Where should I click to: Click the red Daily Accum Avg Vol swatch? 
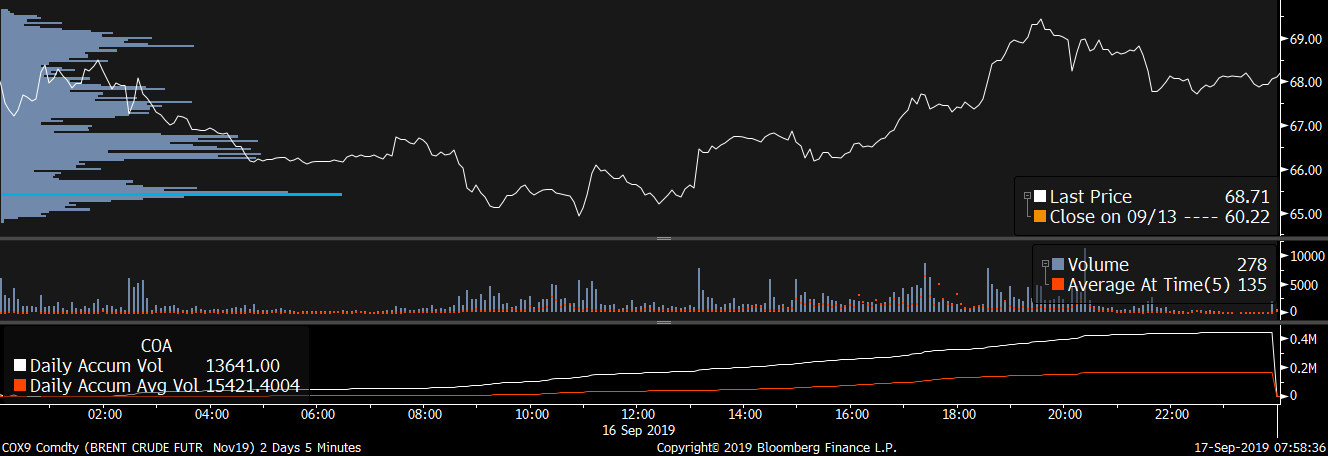pyautogui.click(x=20, y=386)
